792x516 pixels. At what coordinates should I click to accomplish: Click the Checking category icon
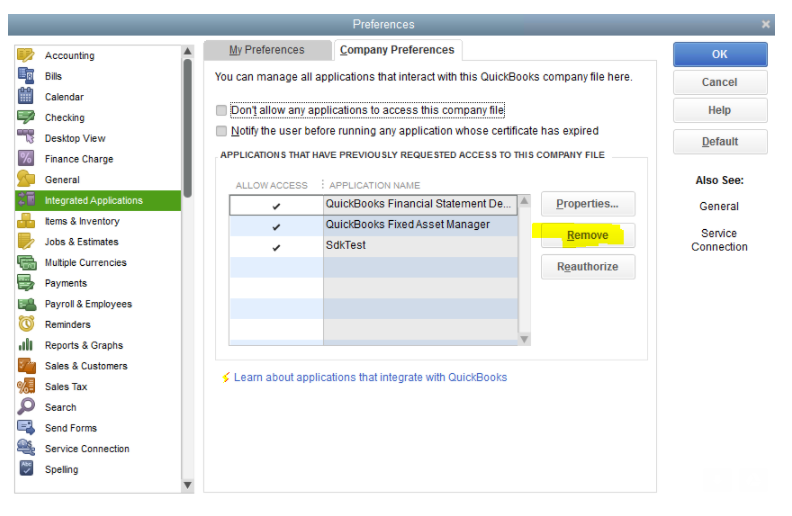click(26, 117)
